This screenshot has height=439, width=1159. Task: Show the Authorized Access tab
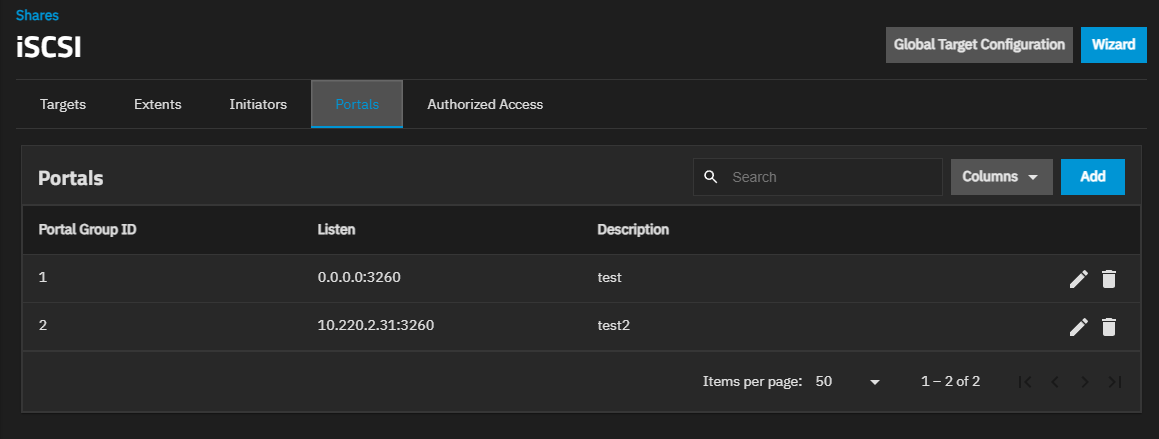485,105
